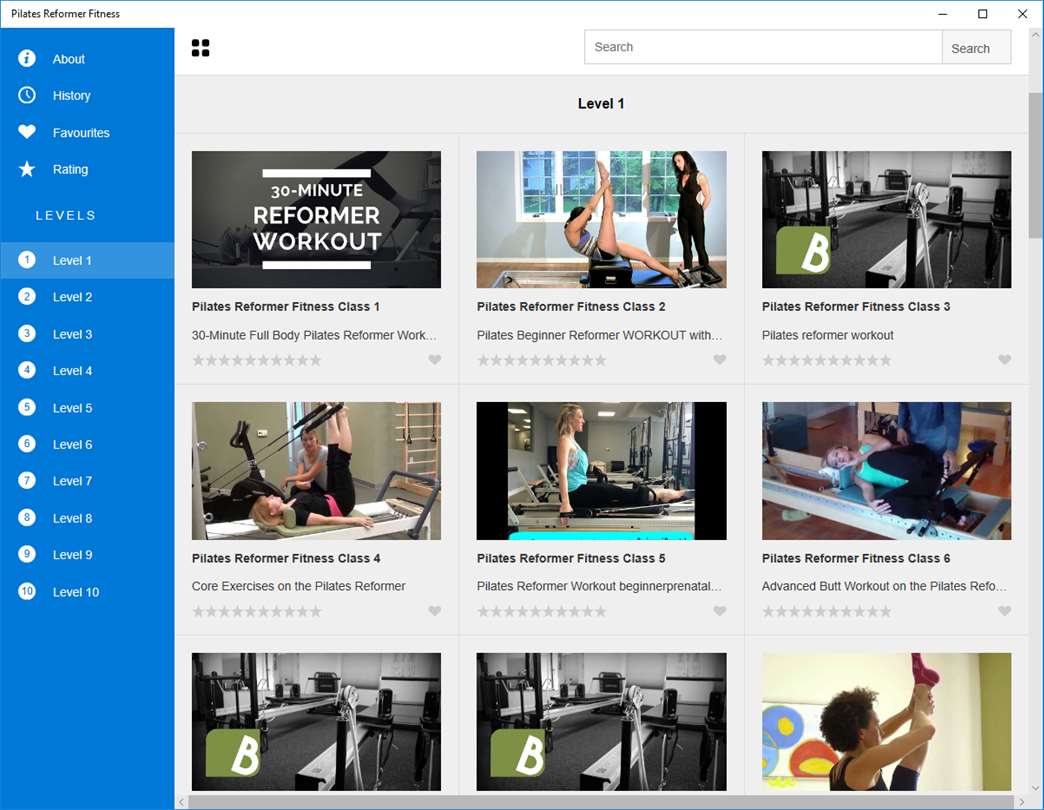Toggle the grid view icon
1044x810 pixels.
(200, 48)
